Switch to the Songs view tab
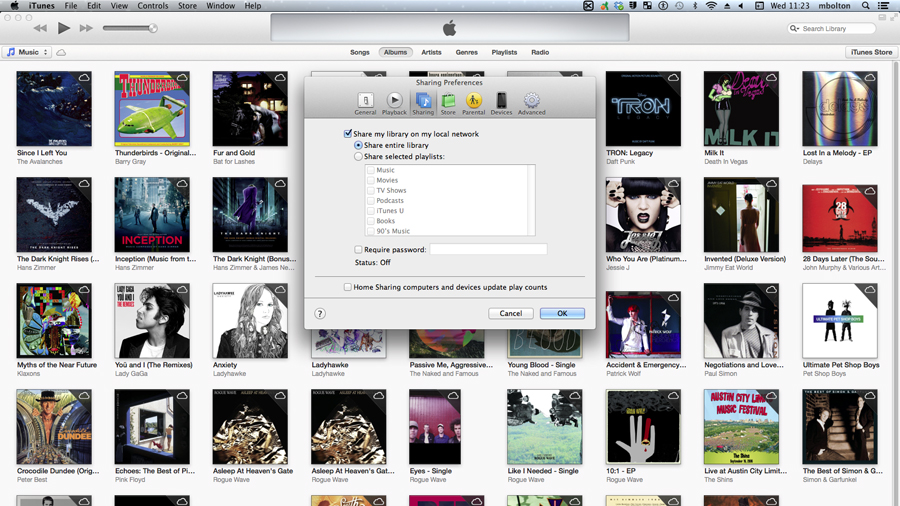The image size is (900, 506). tap(360, 52)
